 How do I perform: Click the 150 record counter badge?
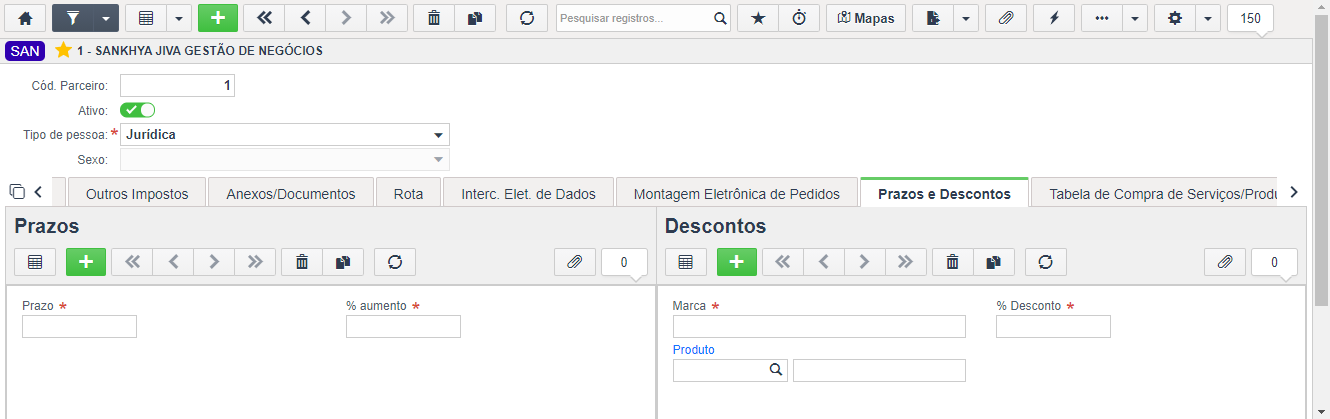pyautogui.click(x=1250, y=18)
